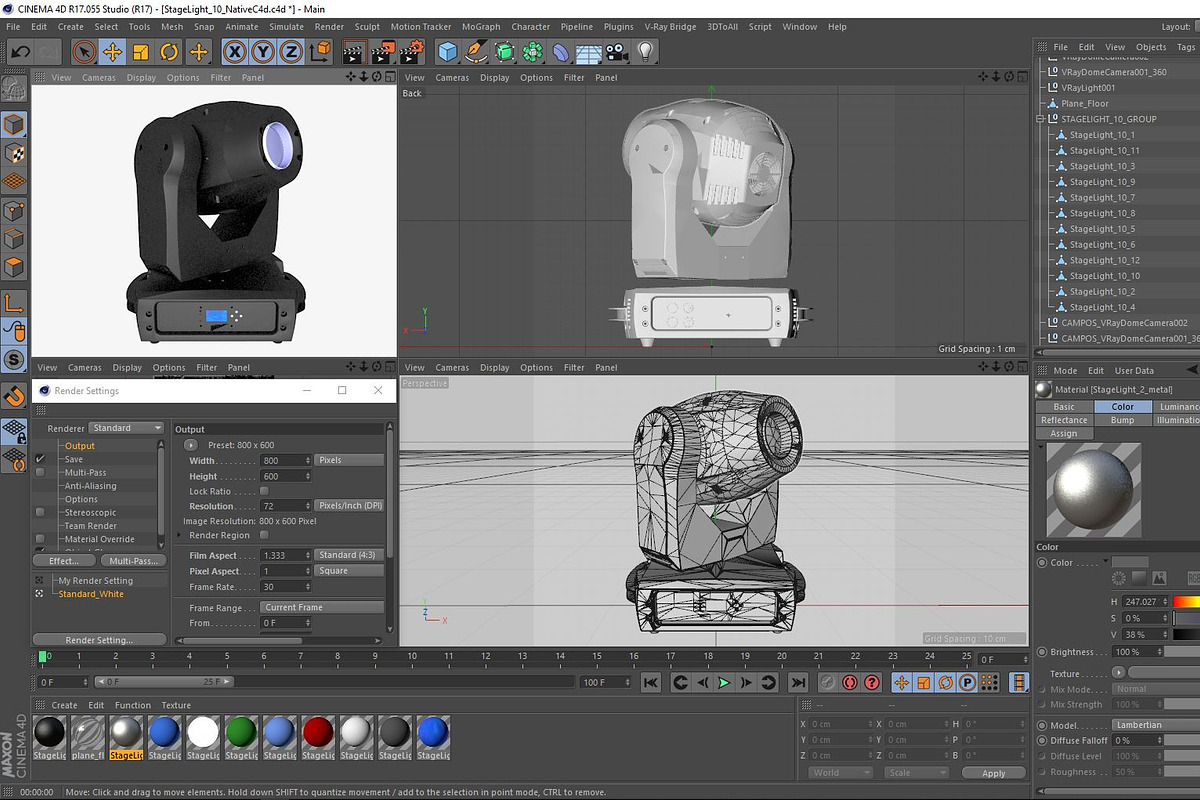Viewport: 1200px width, 800px height.
Task: Activate the Move tool in top toolbar
Action: click(x=113, y=52)
